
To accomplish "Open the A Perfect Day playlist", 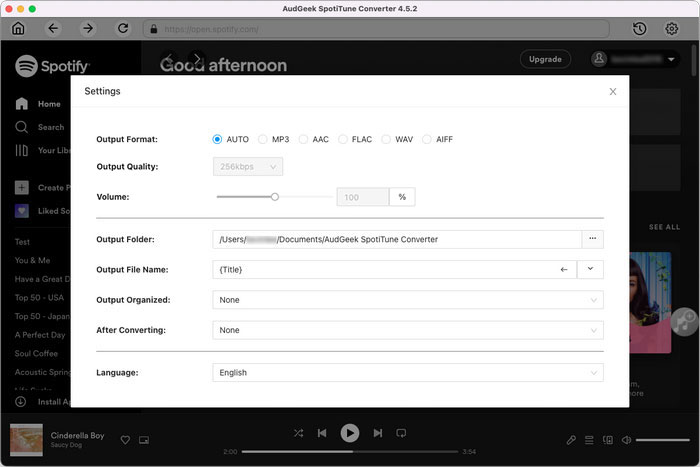I will tap(40, 335).
